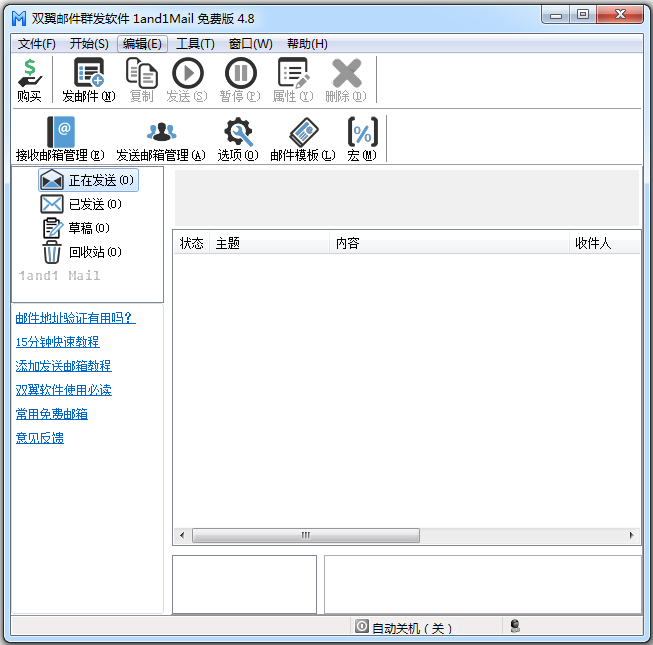653x645 pixels.
Task: Open the 开始(S) menu
Action: point(89,44)
